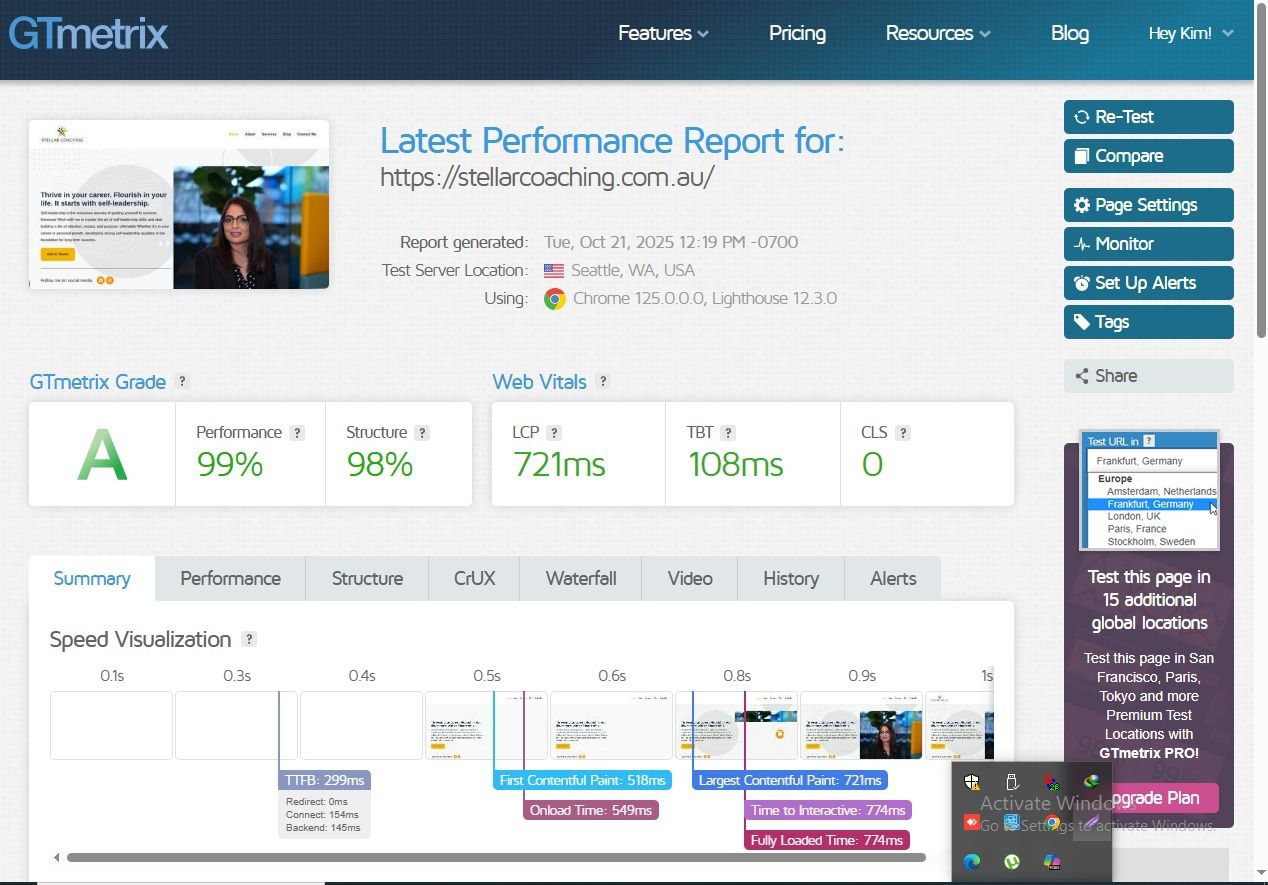Viewport: 1268px width, 885px height.
Task: Click the purple feather tray icon
Action: tap(1091, 823)
